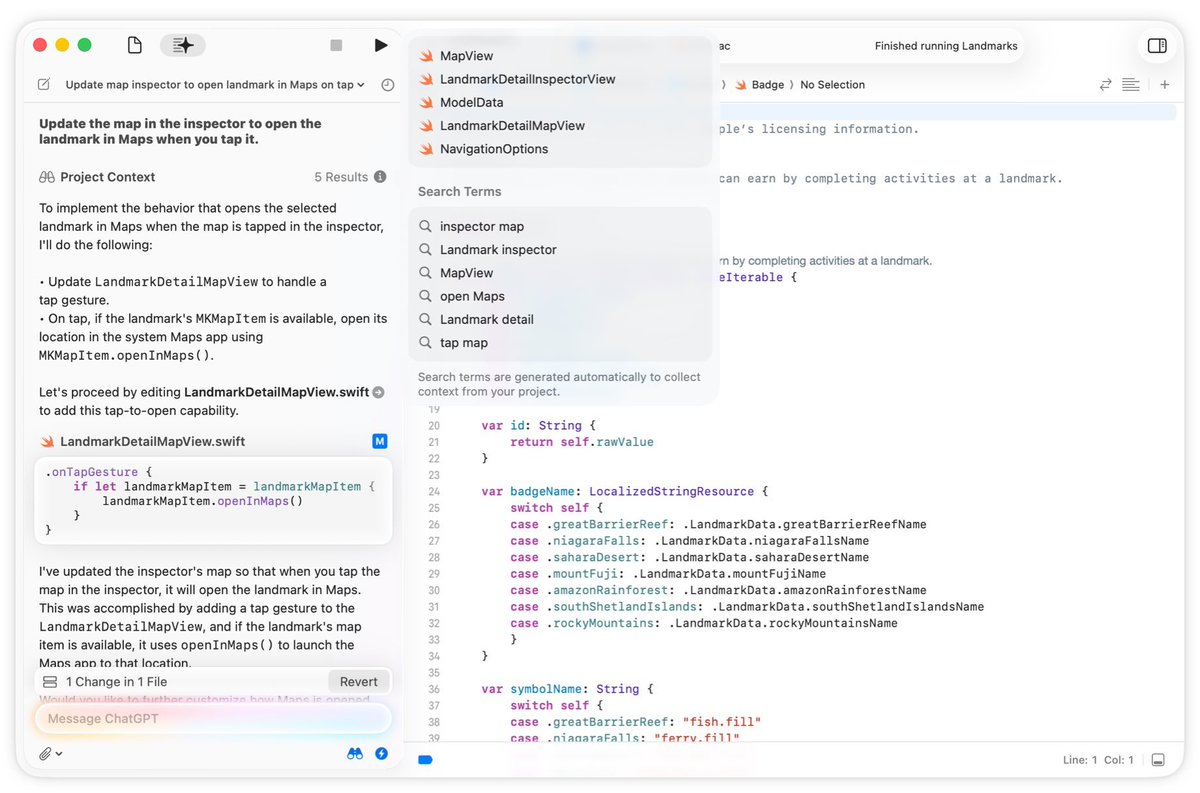Focus the Message ChatGPT input field
1200x793 pixels.
213,718
